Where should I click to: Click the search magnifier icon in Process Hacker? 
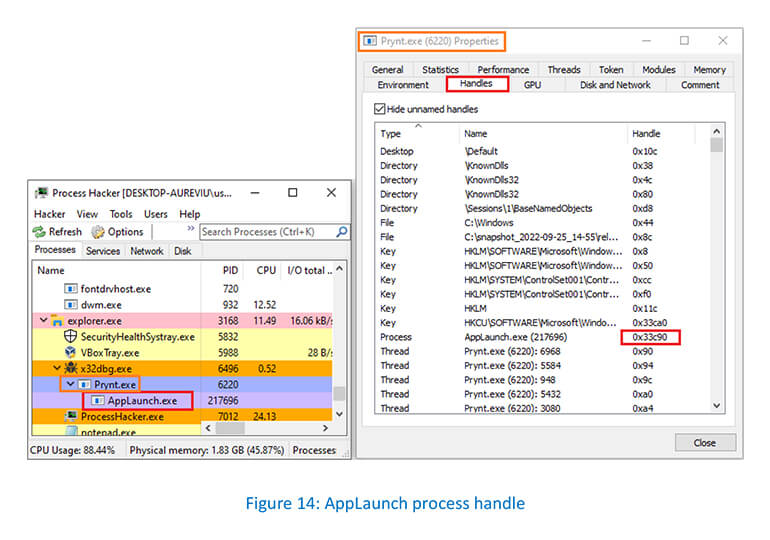(342, 231)
